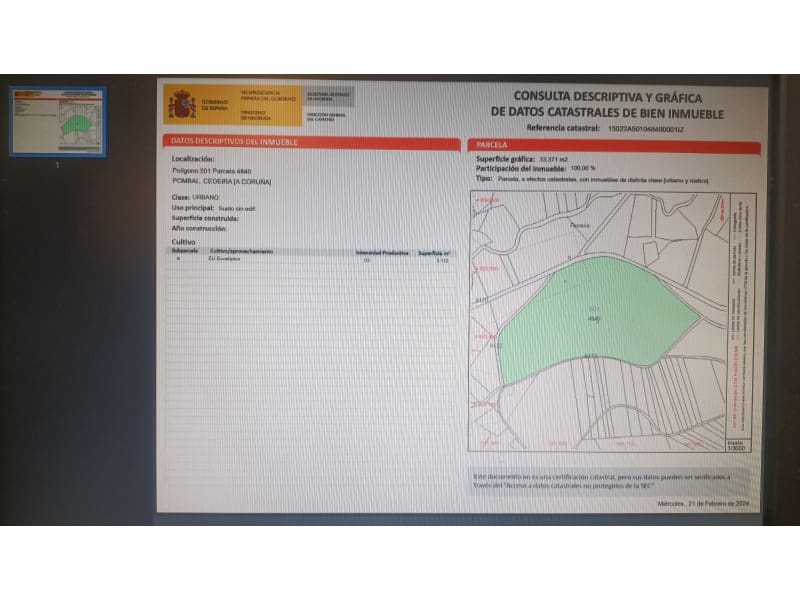This screenshot has height=600, width=800.
Task: Select the red north arrow on the map
Action: pos(722,210)
